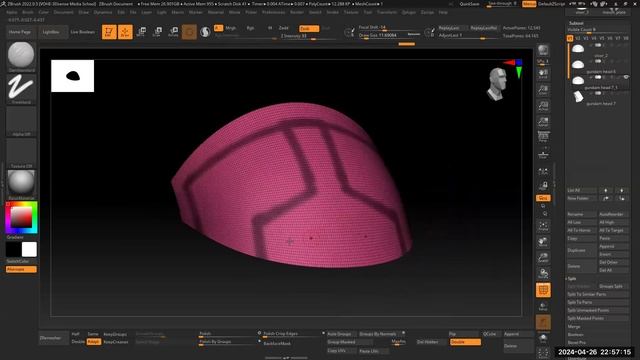Click the AAHalf icon
This screenshot has width=640, height=360.
(x=543, y=122)
